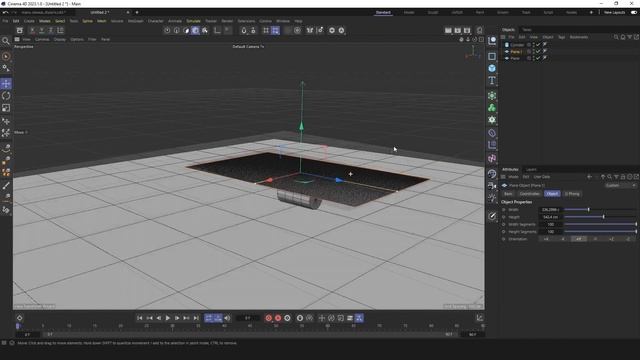640x360 pixels.
Task: Toggle Plane object enable checkmark
Action: 538,58
